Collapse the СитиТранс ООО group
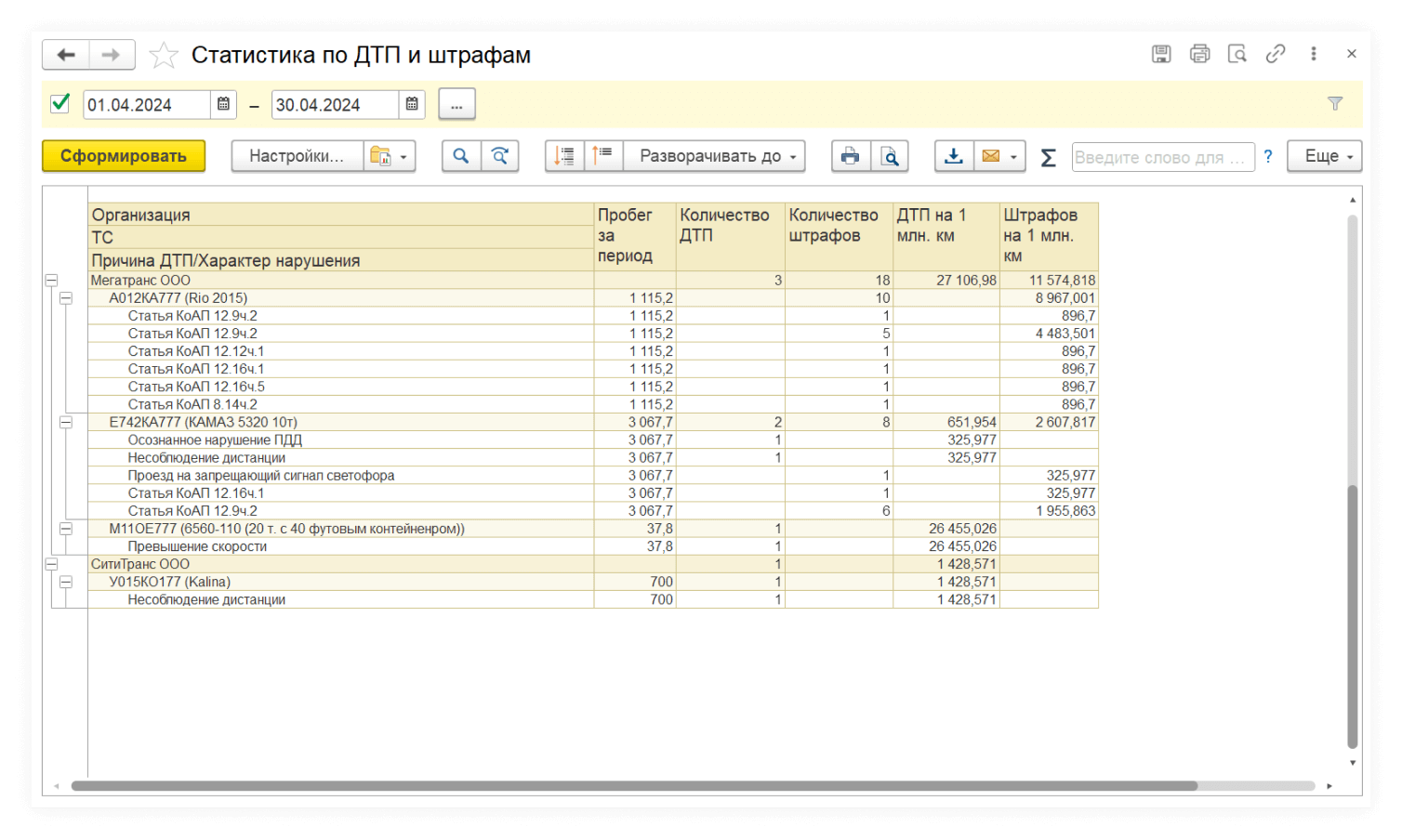The height and width of the screenshot is (840, 1402). point(51,564)
